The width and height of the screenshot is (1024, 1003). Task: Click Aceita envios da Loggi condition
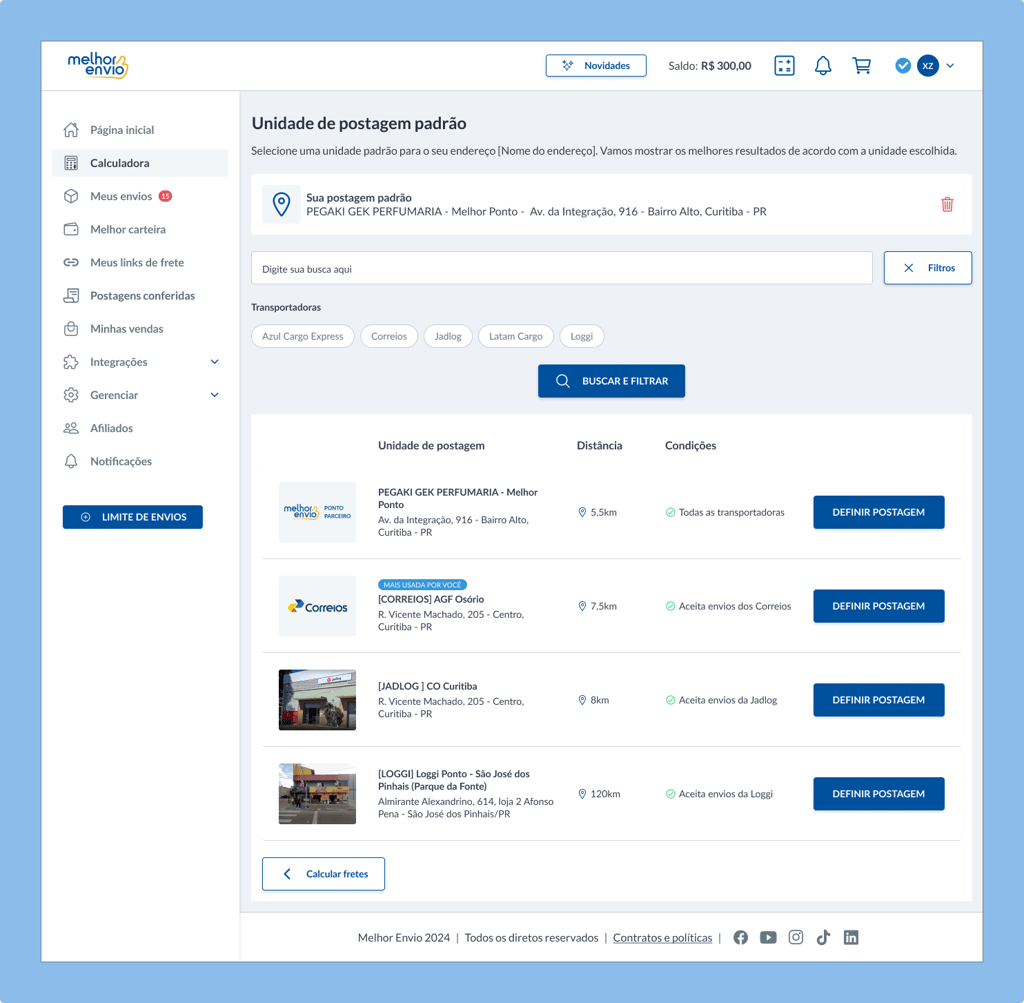[x=719, y=794]
